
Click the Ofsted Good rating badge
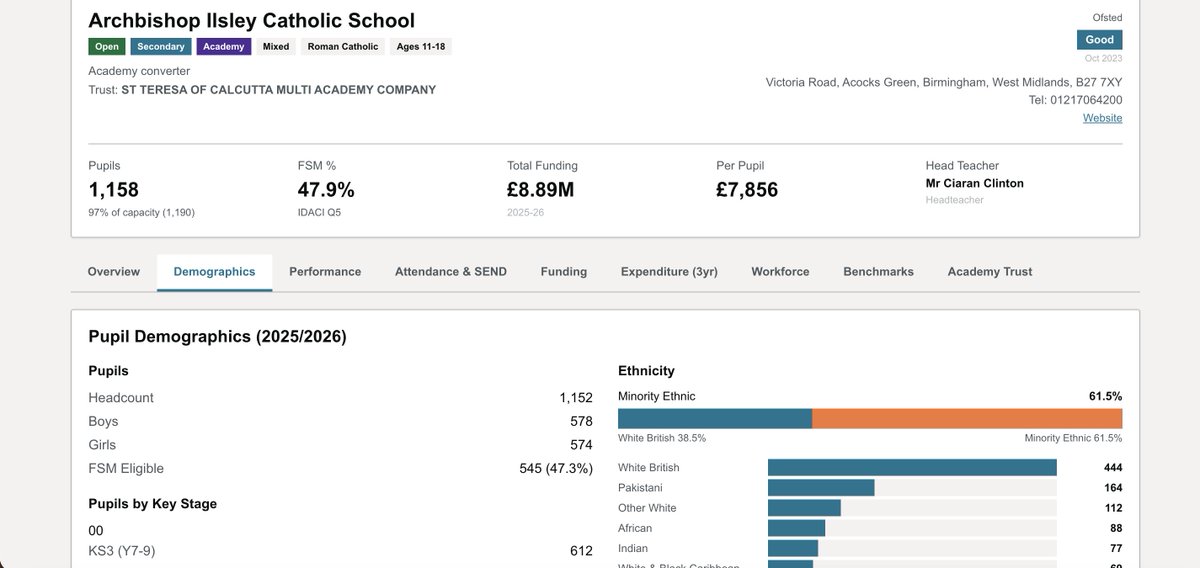pos(1099,40)
